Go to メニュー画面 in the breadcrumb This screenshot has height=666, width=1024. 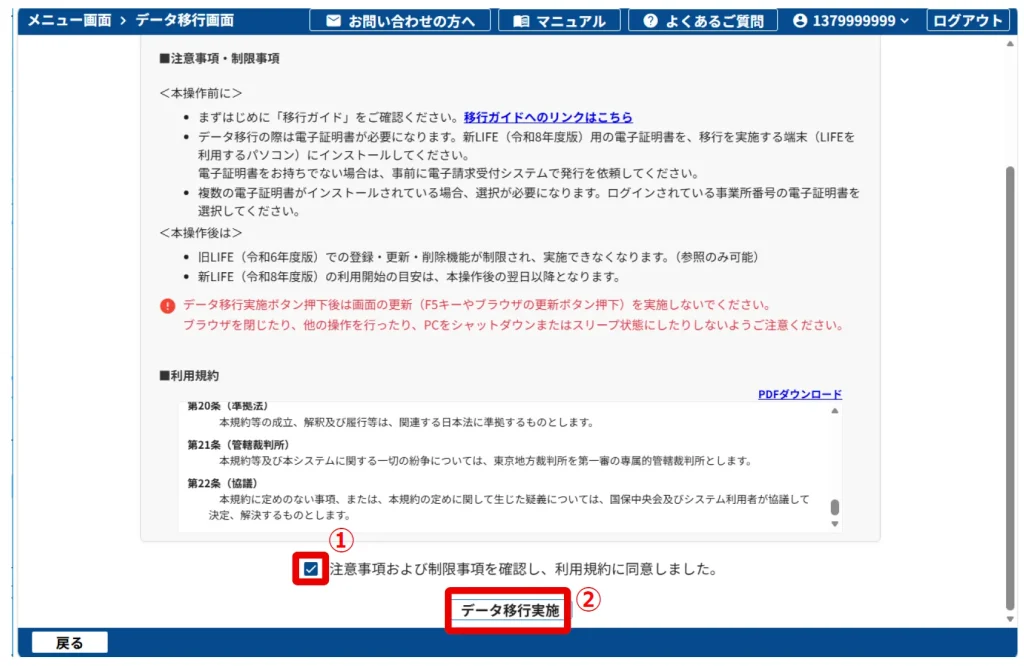click(69, 20)
